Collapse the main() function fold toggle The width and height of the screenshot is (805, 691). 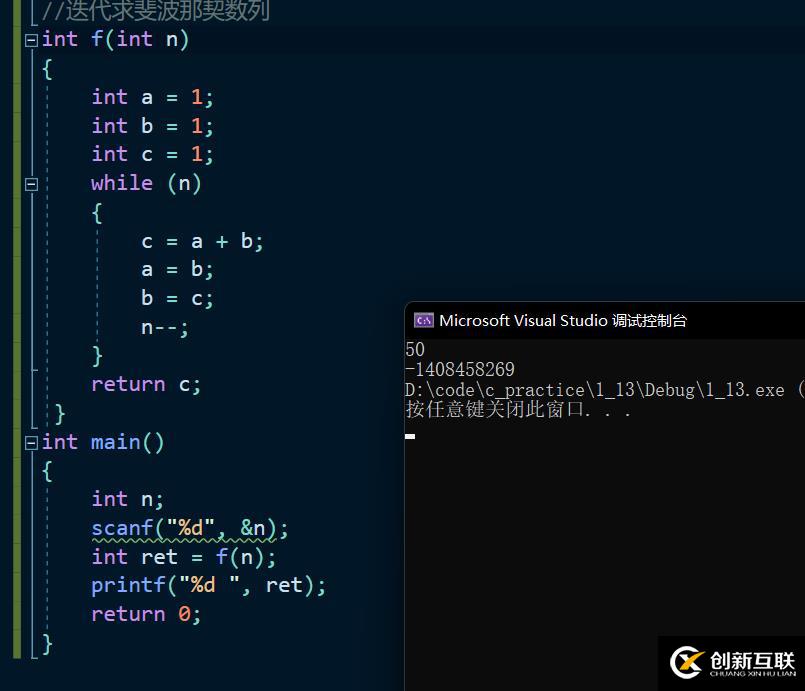click(x=31, y=442)
